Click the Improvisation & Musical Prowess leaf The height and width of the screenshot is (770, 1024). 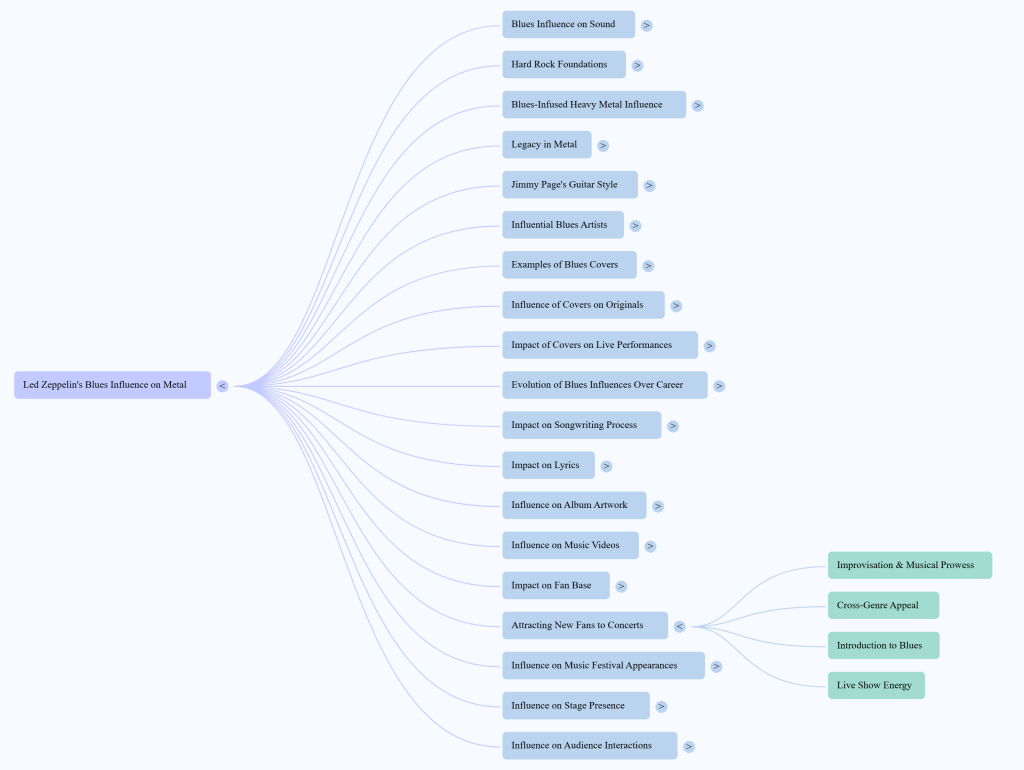coord(910,566)
